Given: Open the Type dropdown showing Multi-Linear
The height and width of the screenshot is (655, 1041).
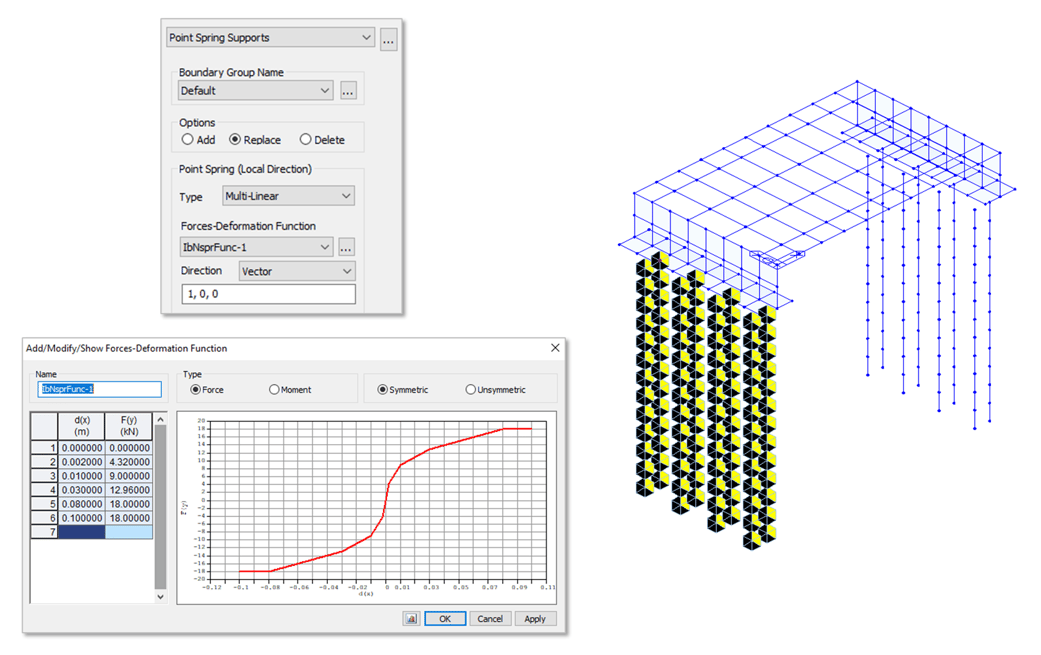Looking at the screenshot, I should click(287, 195).
